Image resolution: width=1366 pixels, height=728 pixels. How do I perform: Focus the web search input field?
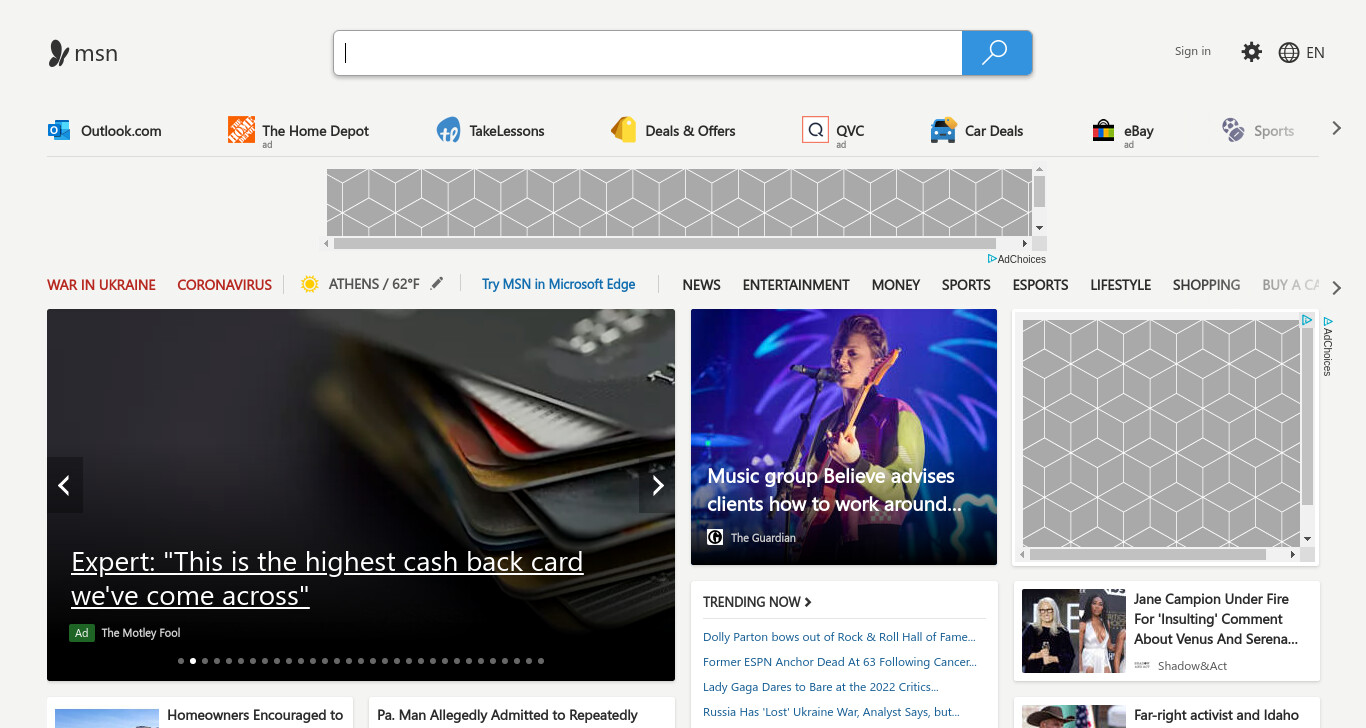(x=648, y=53)
